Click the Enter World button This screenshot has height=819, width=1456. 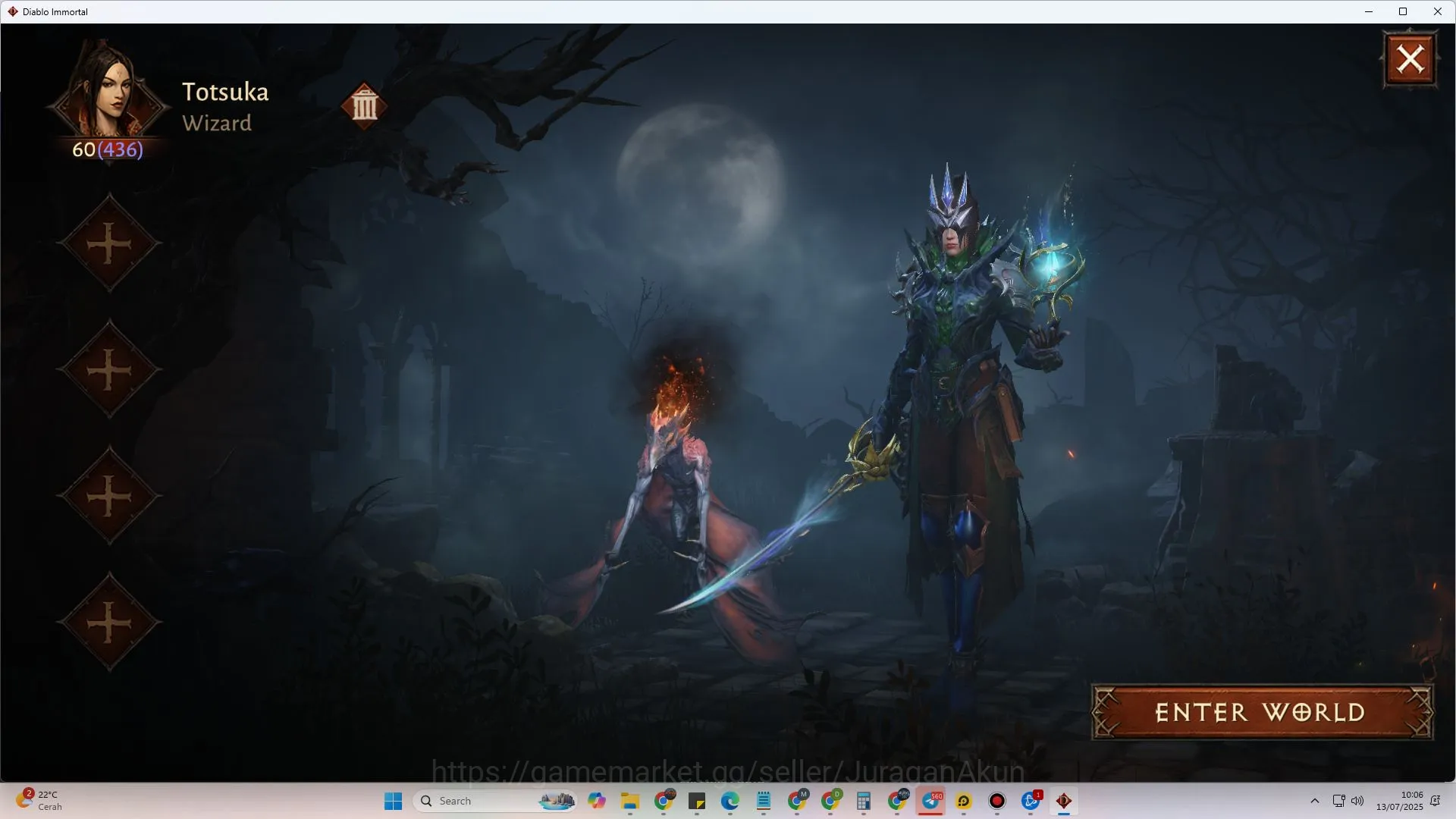coord(1262,712)
